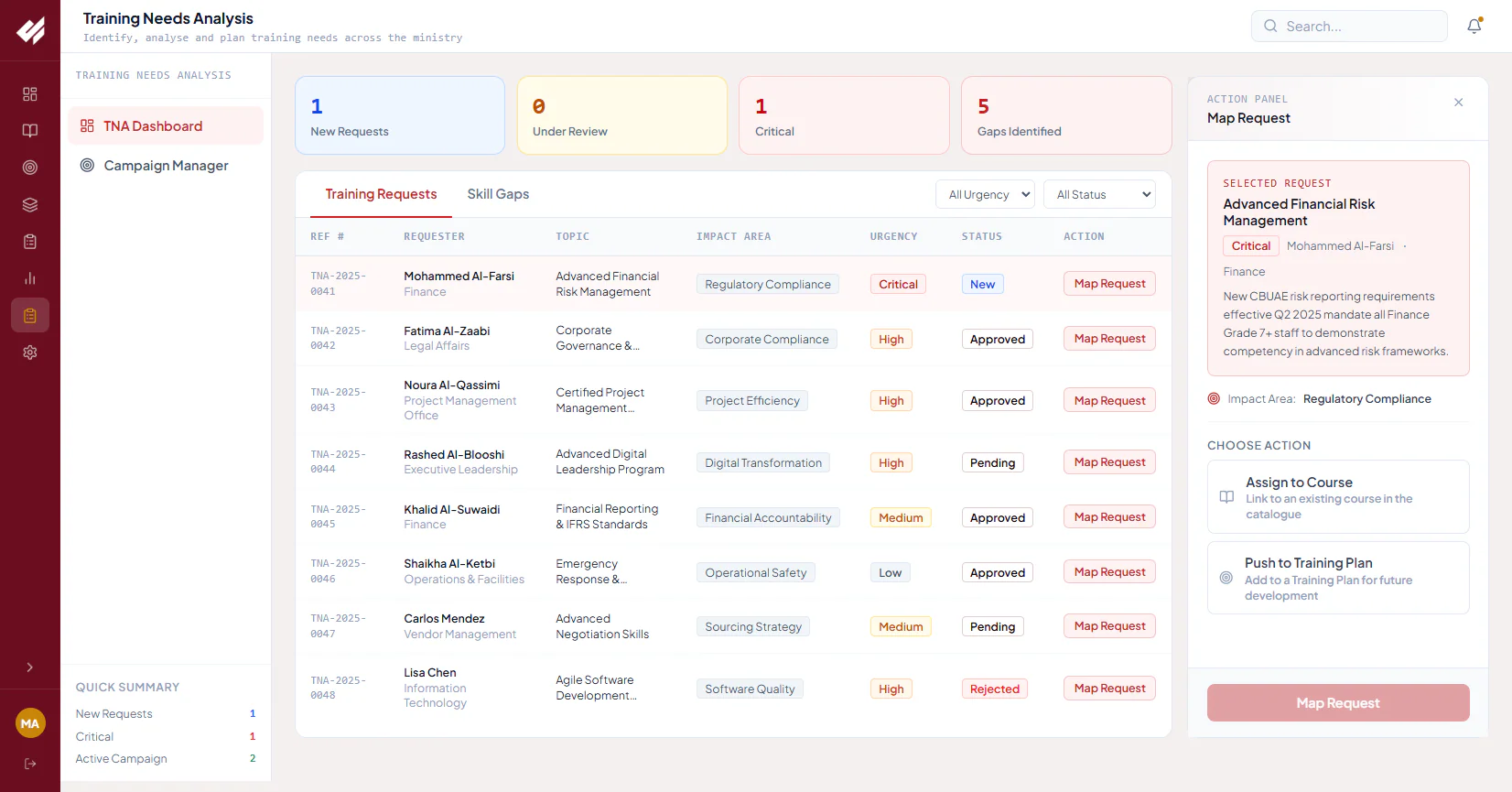
Task: Click the Rejected status badge
Action: pos(994,689)
